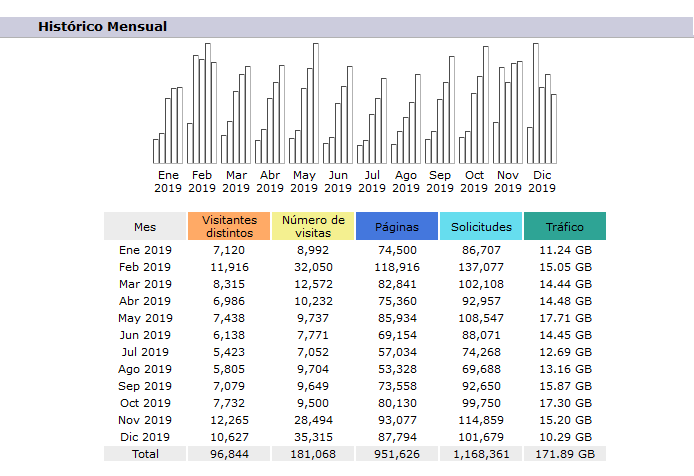Select the total 171.89 GB traffic cell
Image resolution: width=694 pixels, height=476 pixels.
tap(565, 454)
